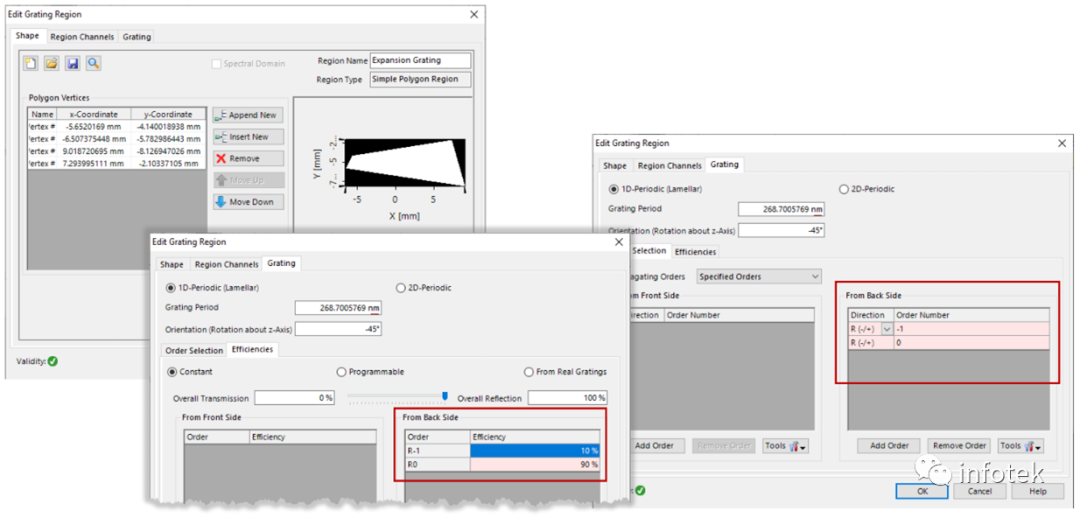Toggle the Spectral Domain checkbox
Viewport: 1080px width, 518px height.
point(216,63)
